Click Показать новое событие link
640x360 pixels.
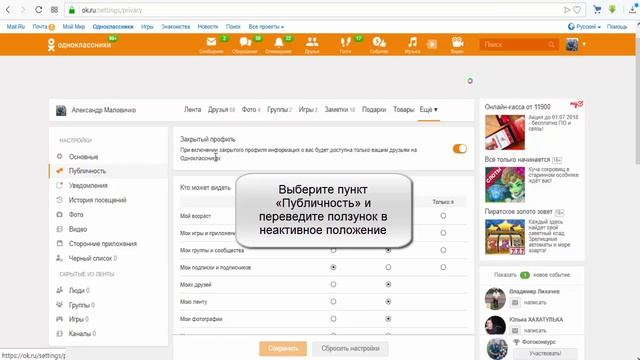532,275
